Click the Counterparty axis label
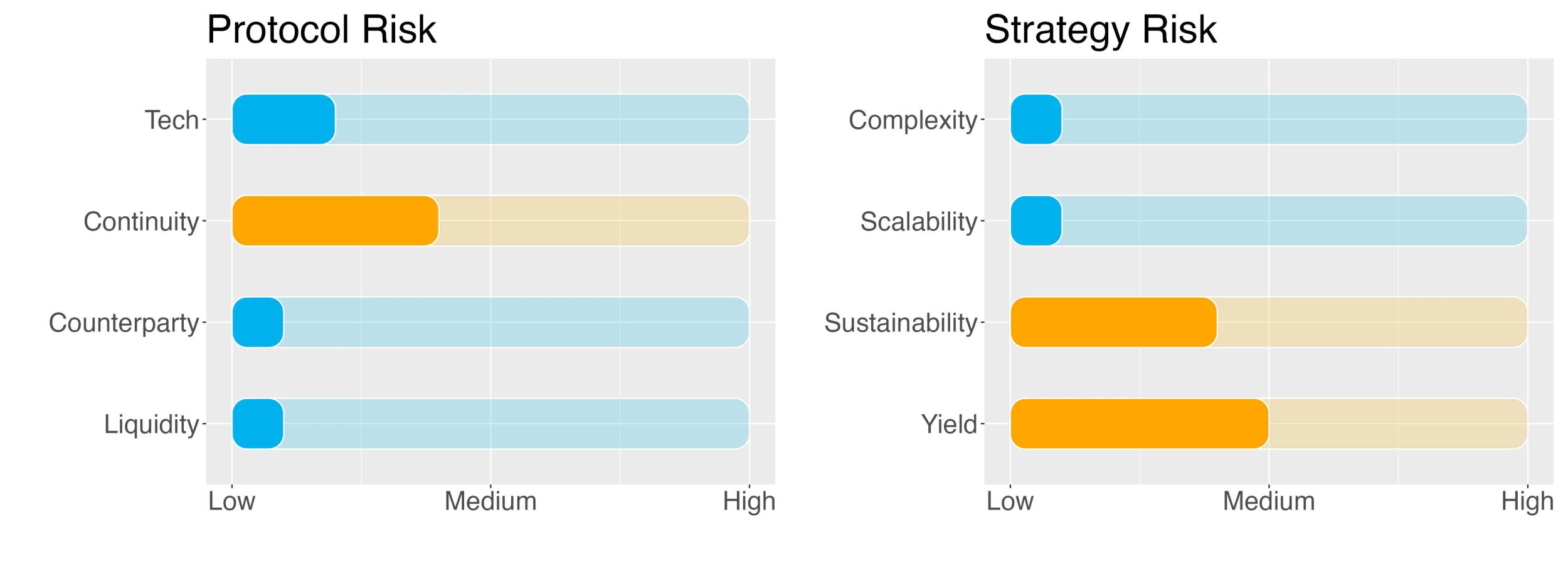 tap(124, 323)
